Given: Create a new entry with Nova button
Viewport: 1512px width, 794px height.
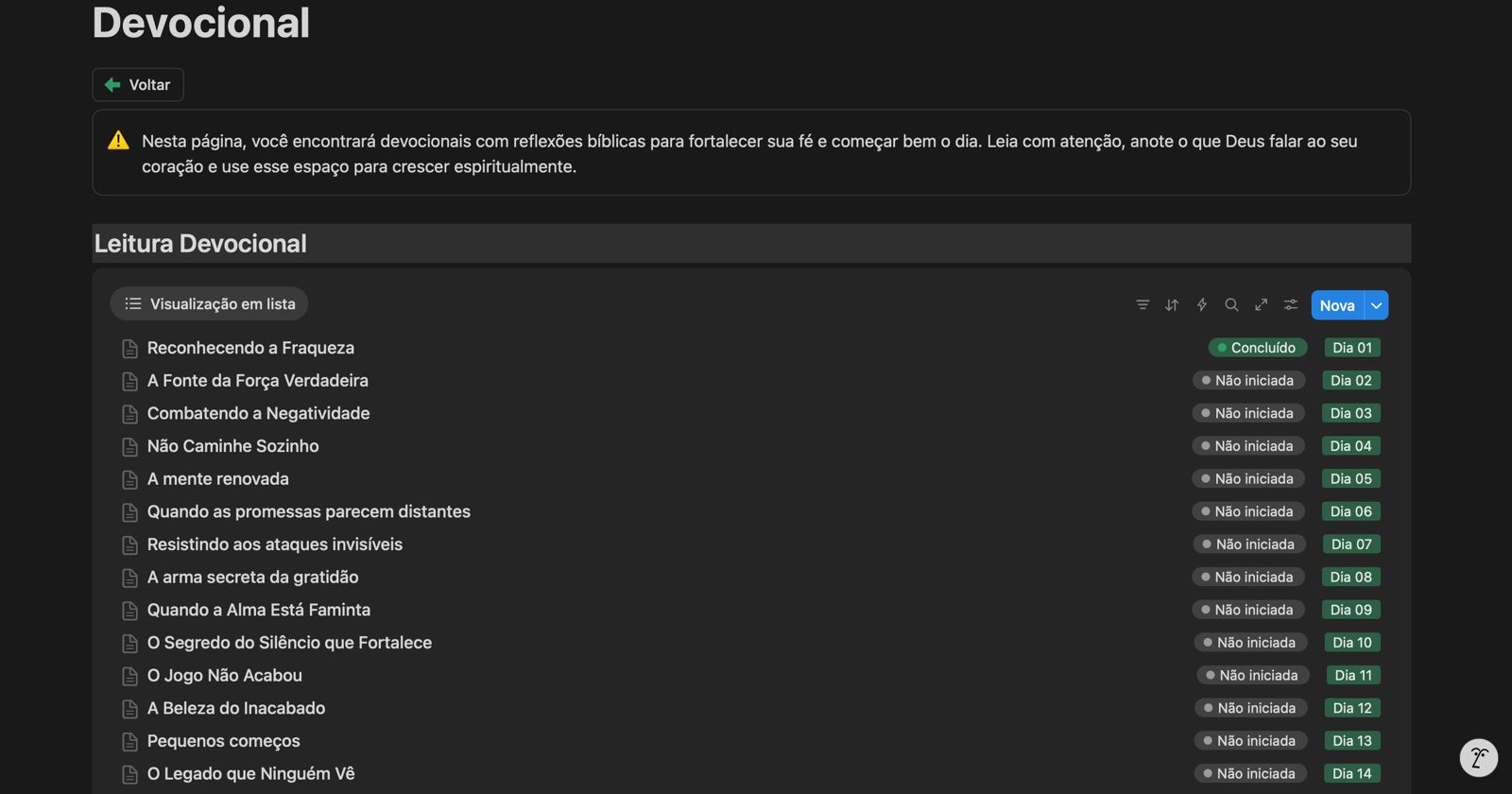Looking at the screenshot, I should [1336, 305].
